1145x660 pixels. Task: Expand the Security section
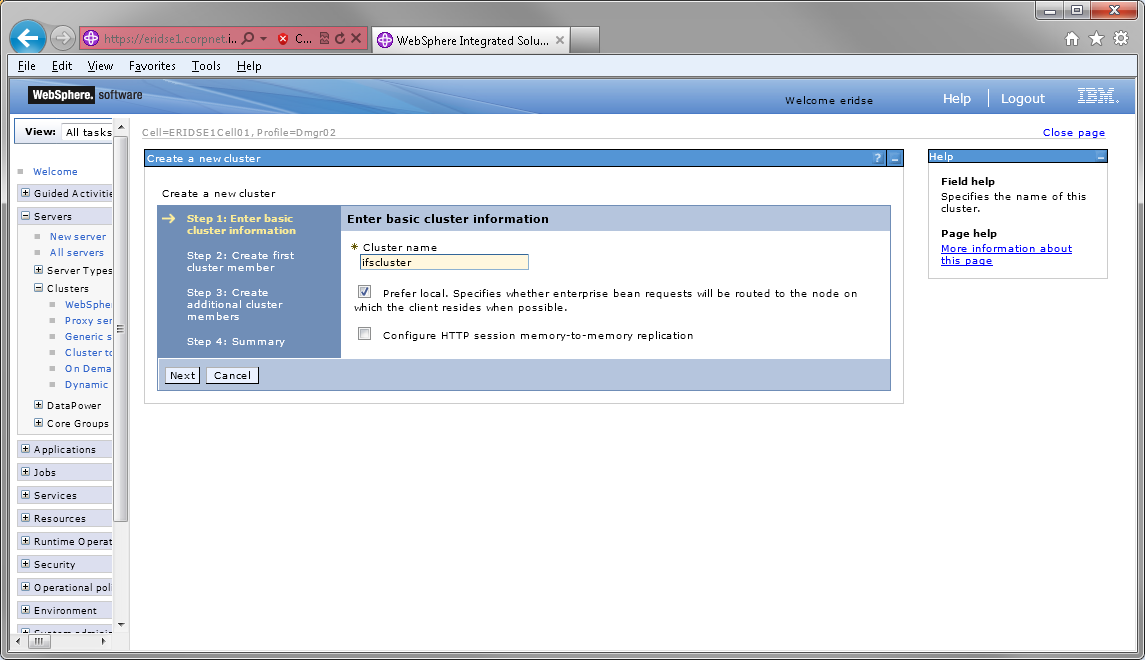[26, 564]
